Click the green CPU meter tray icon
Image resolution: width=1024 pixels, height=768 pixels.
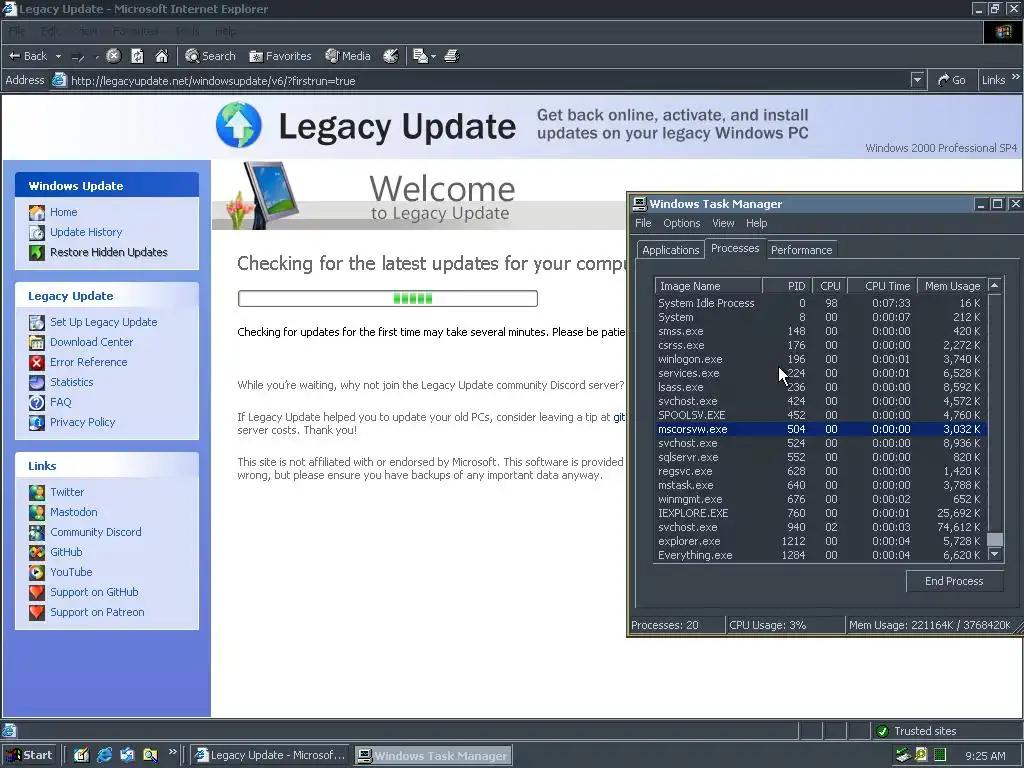pos(940,755)
